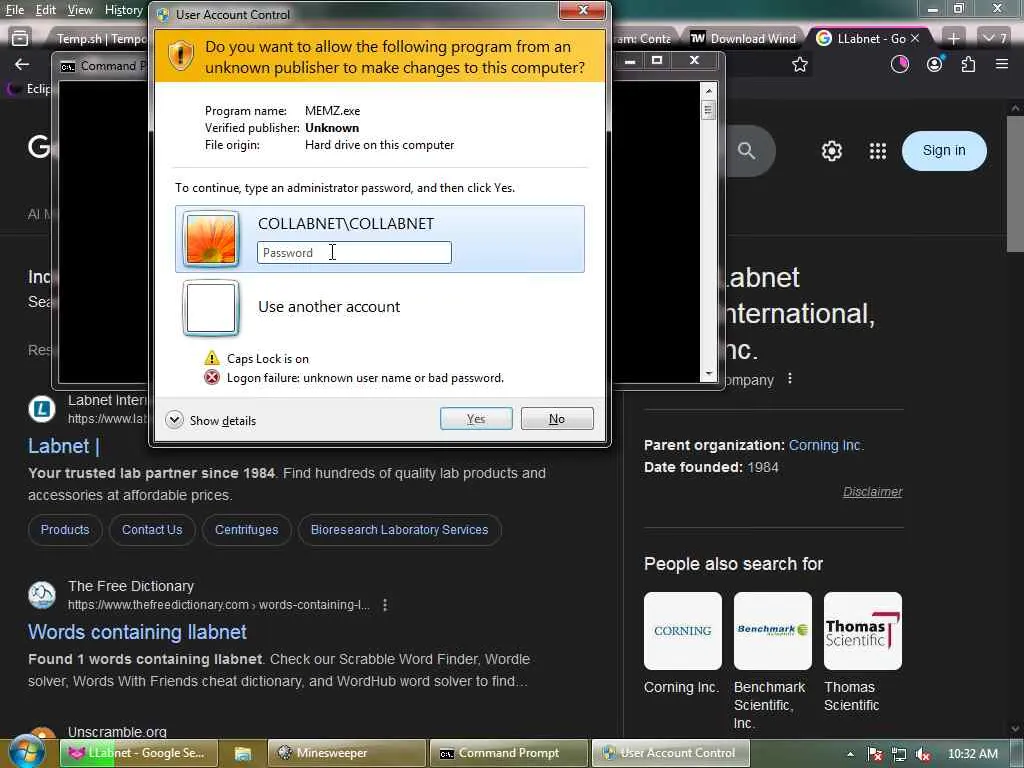Screen dimensions: 1024x768
Task: Click the Contact Us sitelink chip
Action: coord(152,530)
